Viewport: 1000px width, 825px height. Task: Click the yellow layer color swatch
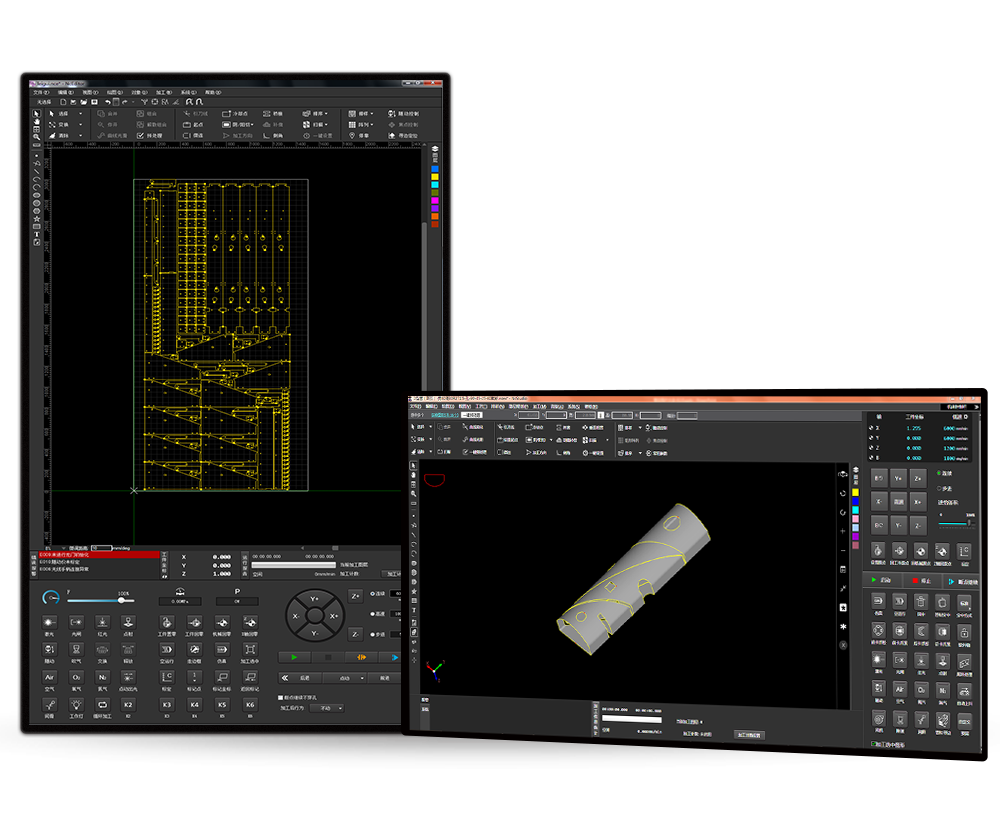[x=435, y=177]
